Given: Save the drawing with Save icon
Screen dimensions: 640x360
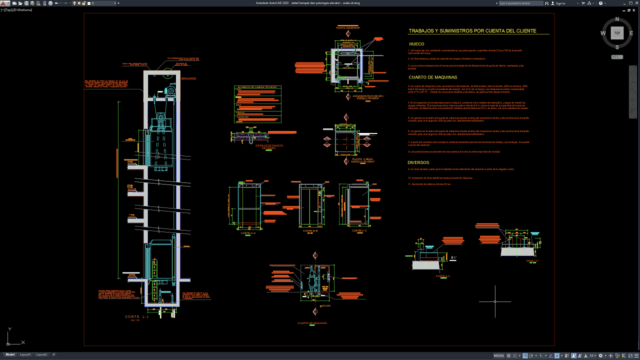Looking at the screenshot, I should pyautogui.click(x=26, y=3).
